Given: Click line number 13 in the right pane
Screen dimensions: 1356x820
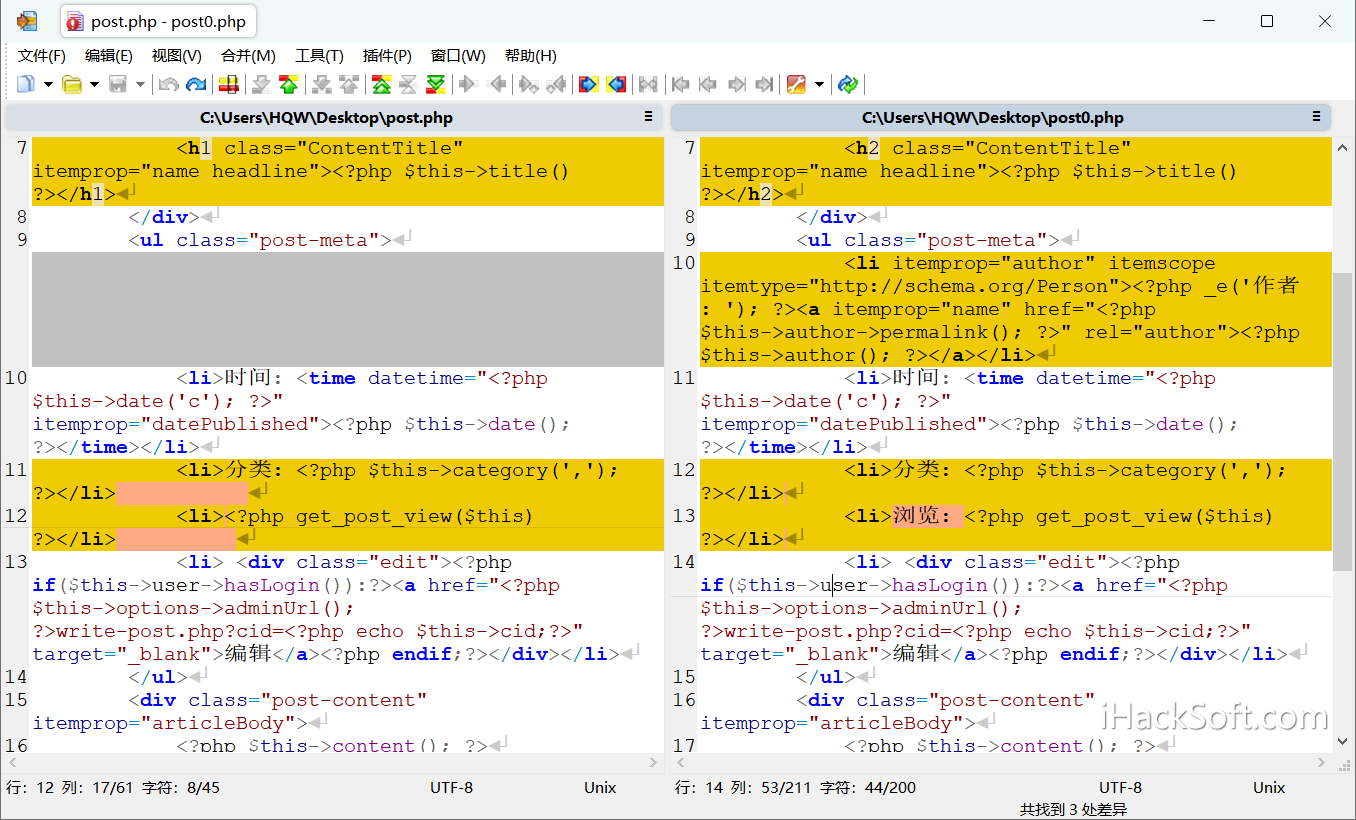Looking at the screenshot, I should [x=684, y=516].
